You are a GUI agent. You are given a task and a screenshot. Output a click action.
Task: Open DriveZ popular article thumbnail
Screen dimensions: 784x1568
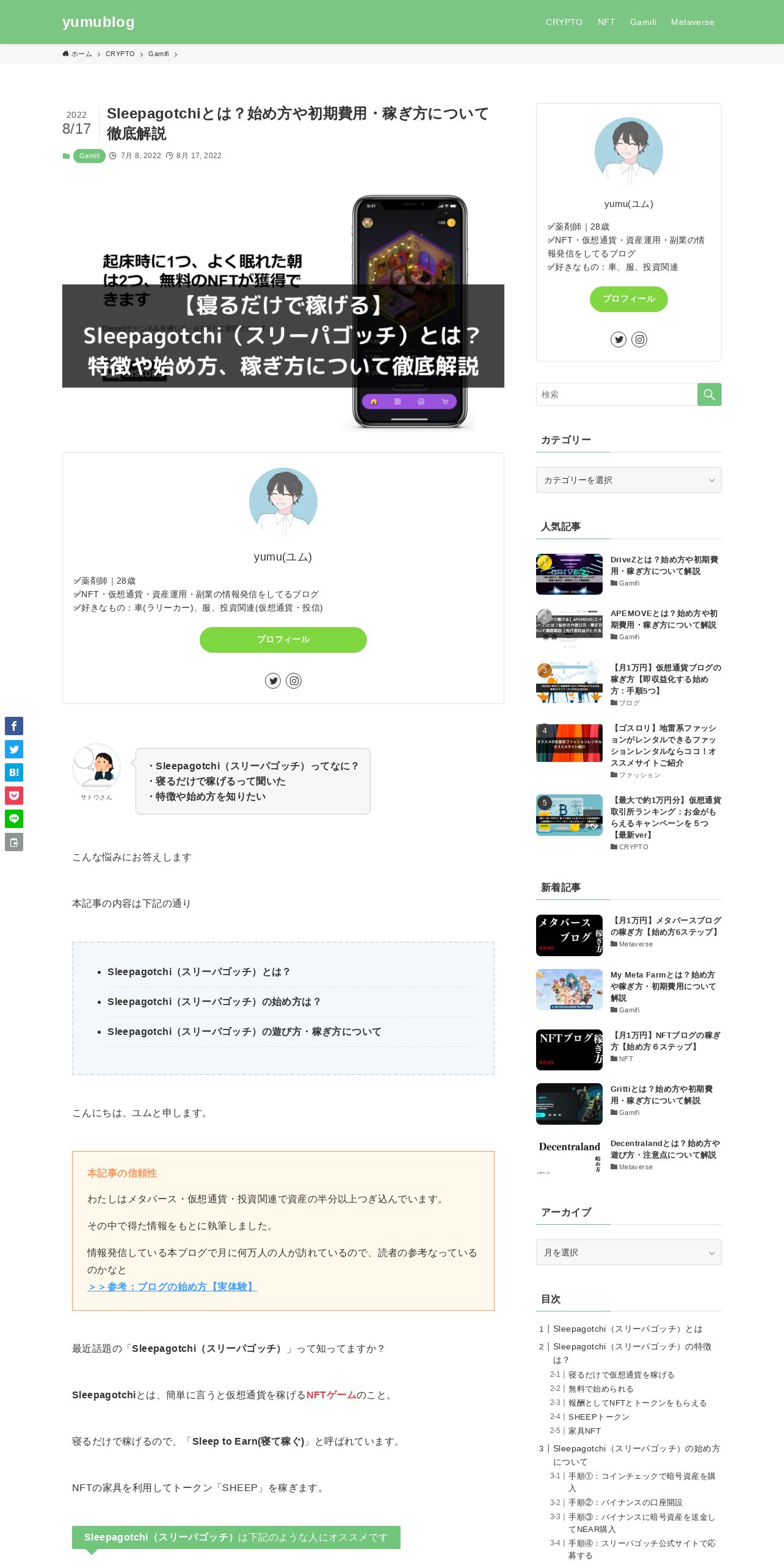click(569, 574)
